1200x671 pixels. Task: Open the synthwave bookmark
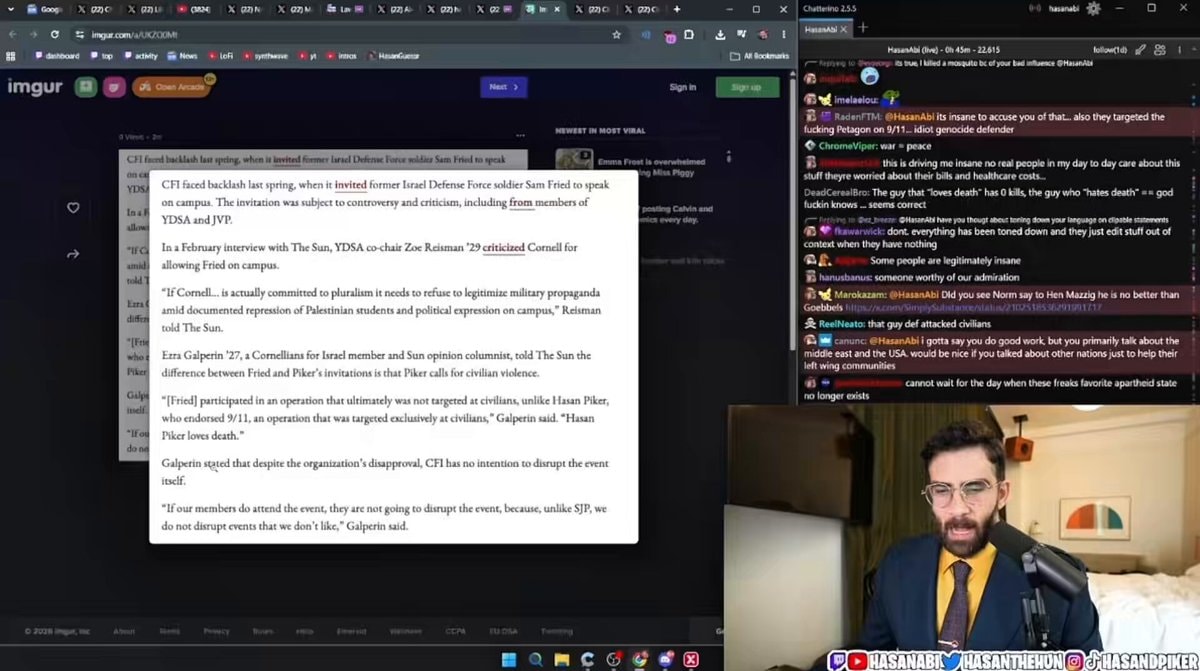tap(265, 56)
